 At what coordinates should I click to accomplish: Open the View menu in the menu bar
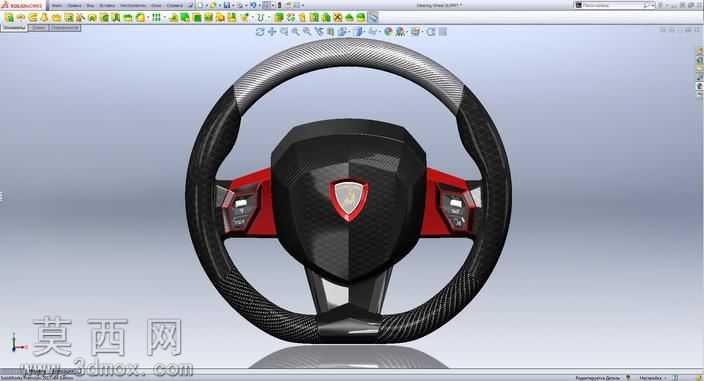pos(90,5)
